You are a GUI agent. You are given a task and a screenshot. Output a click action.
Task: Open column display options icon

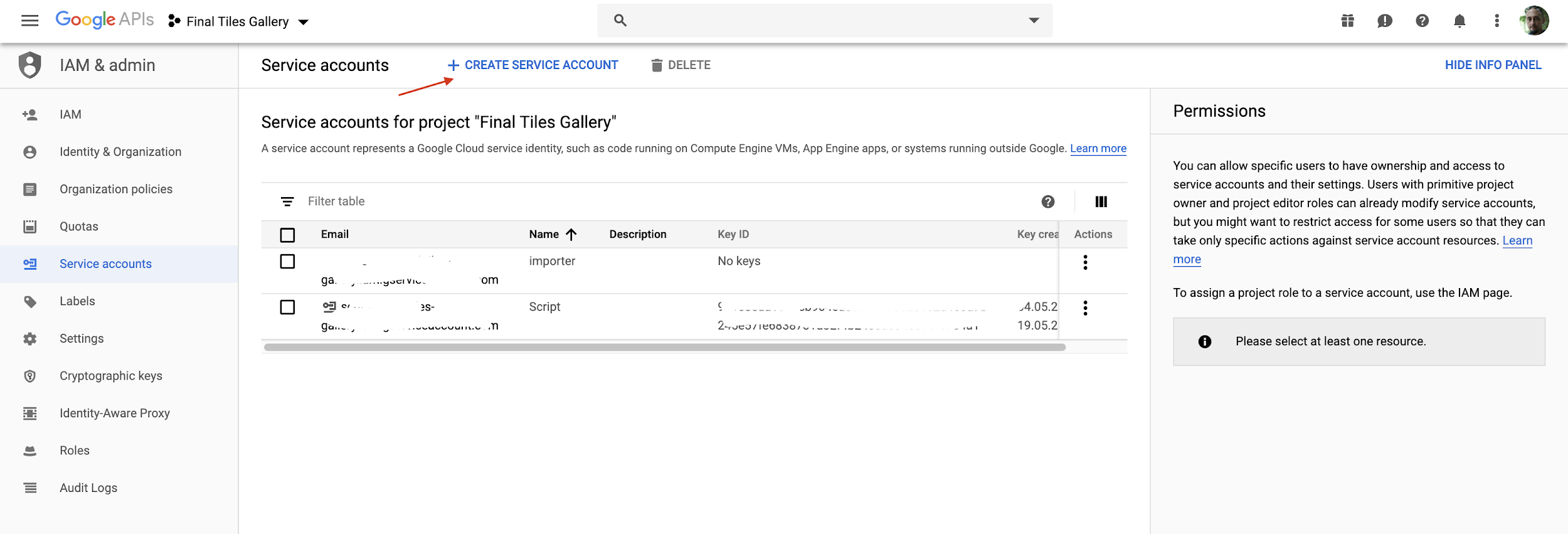[x=1101, y=201]
